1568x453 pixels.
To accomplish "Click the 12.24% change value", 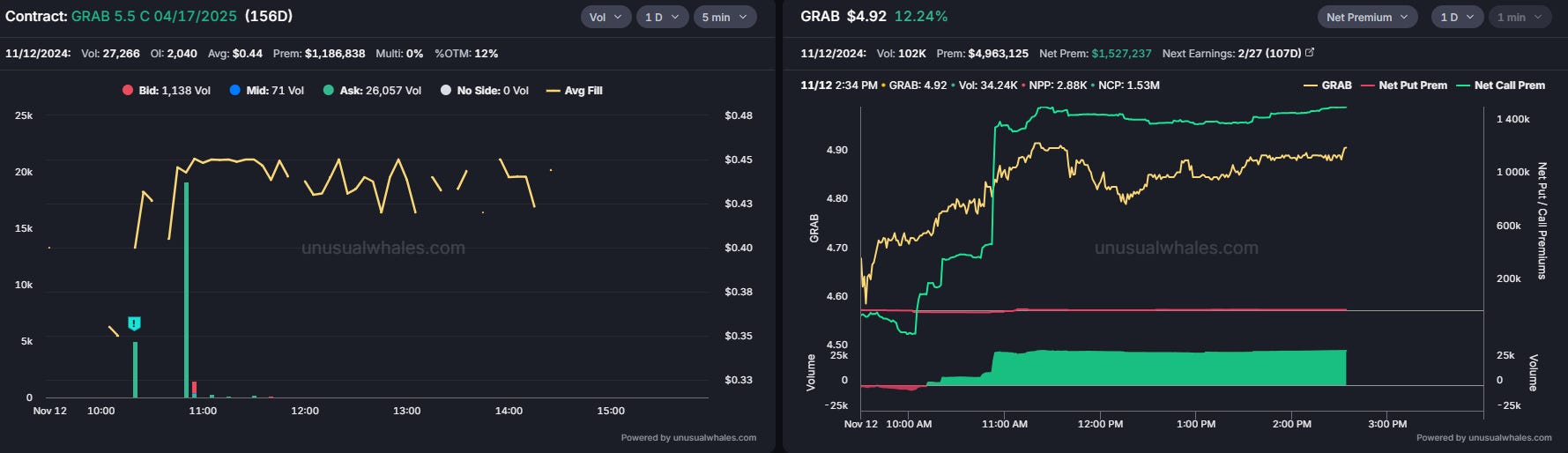I will 921,17.
